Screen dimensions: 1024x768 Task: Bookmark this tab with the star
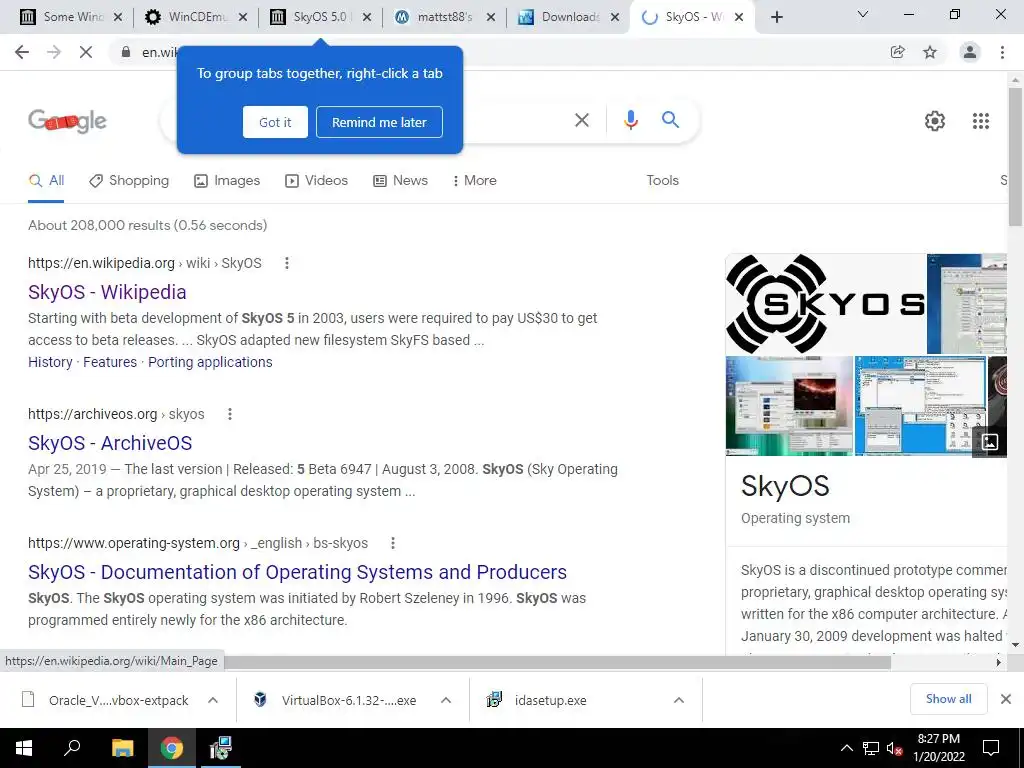930,52
